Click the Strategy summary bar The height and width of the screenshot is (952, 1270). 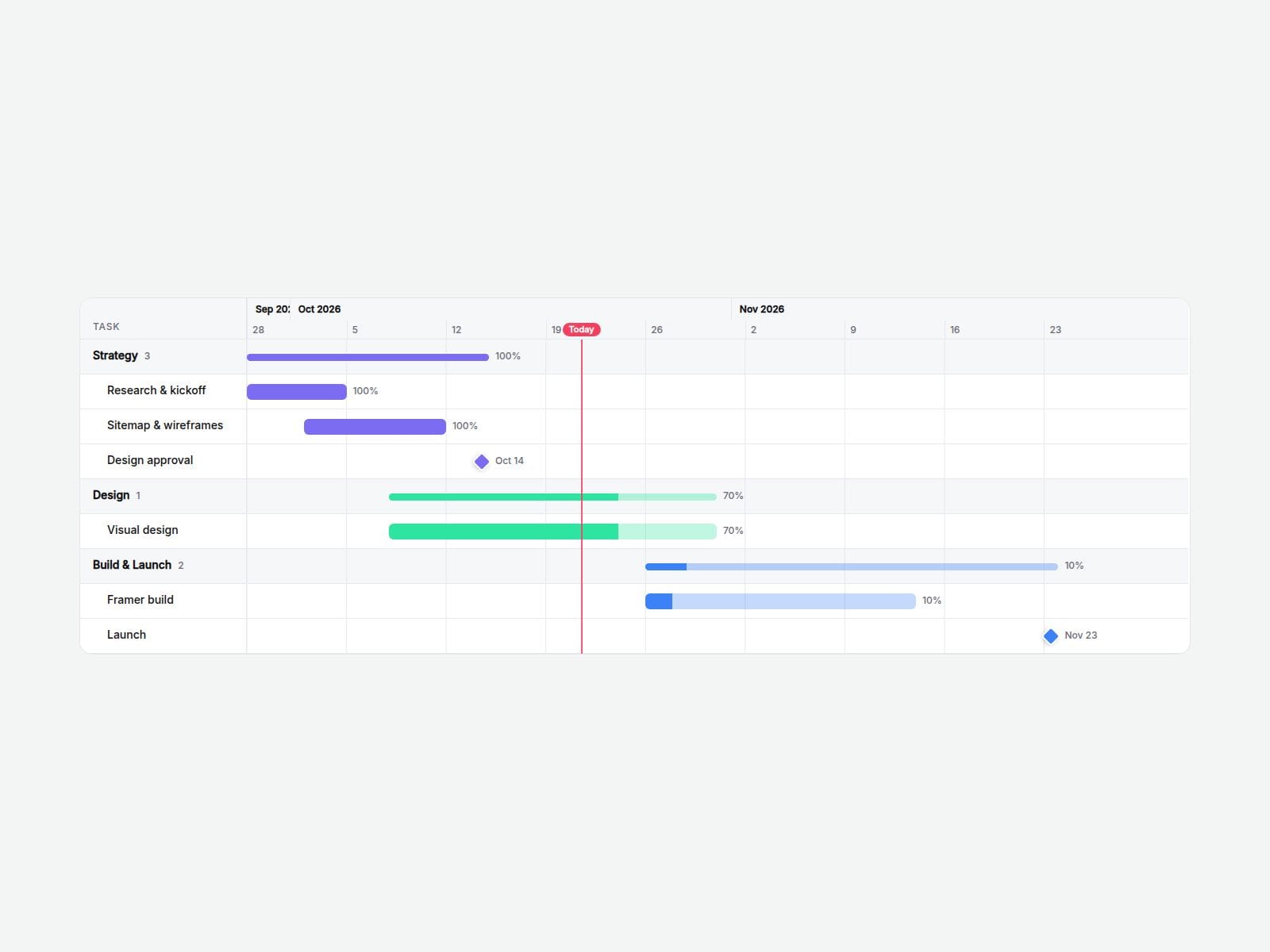[368, 357]
